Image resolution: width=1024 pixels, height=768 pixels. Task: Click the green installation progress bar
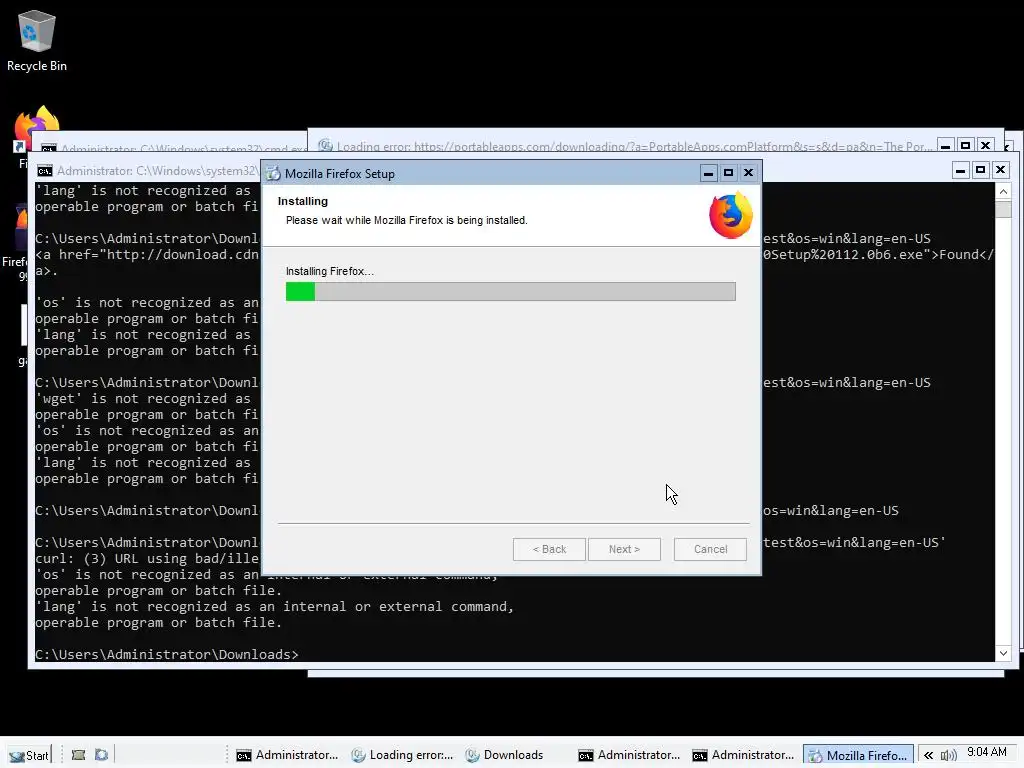511,291
